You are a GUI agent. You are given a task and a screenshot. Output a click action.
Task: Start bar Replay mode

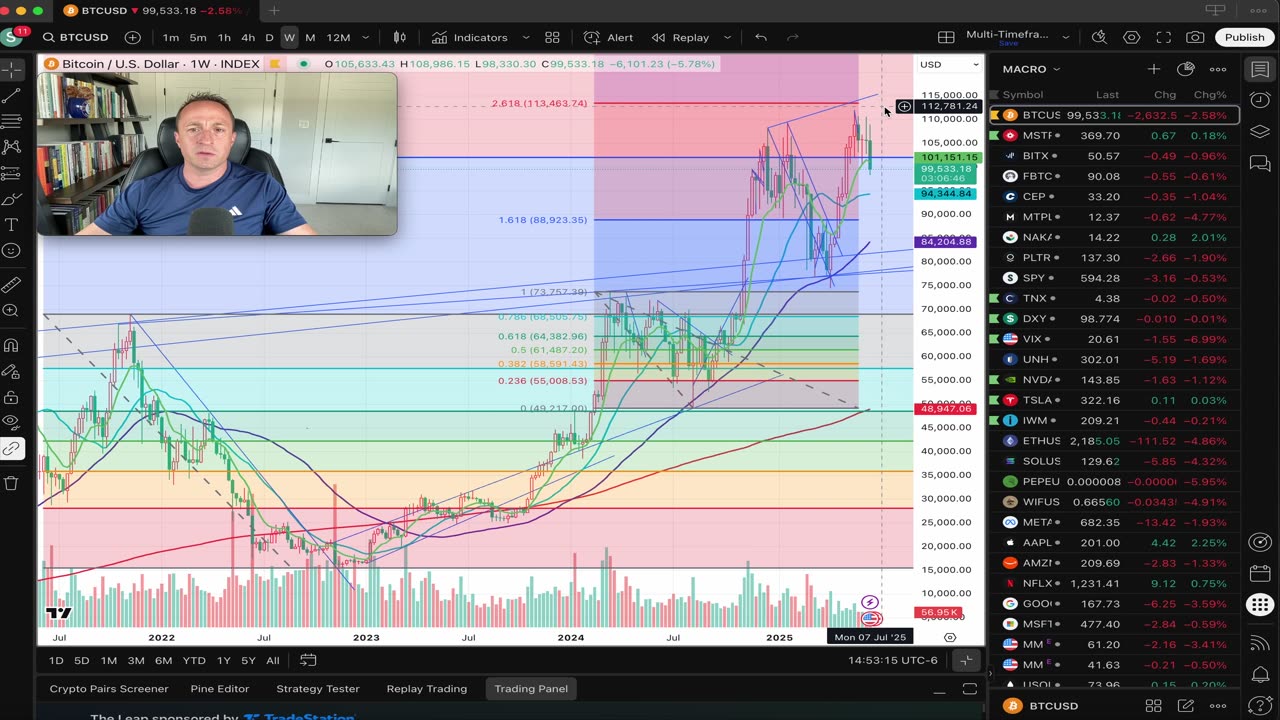tap(680, 37)
